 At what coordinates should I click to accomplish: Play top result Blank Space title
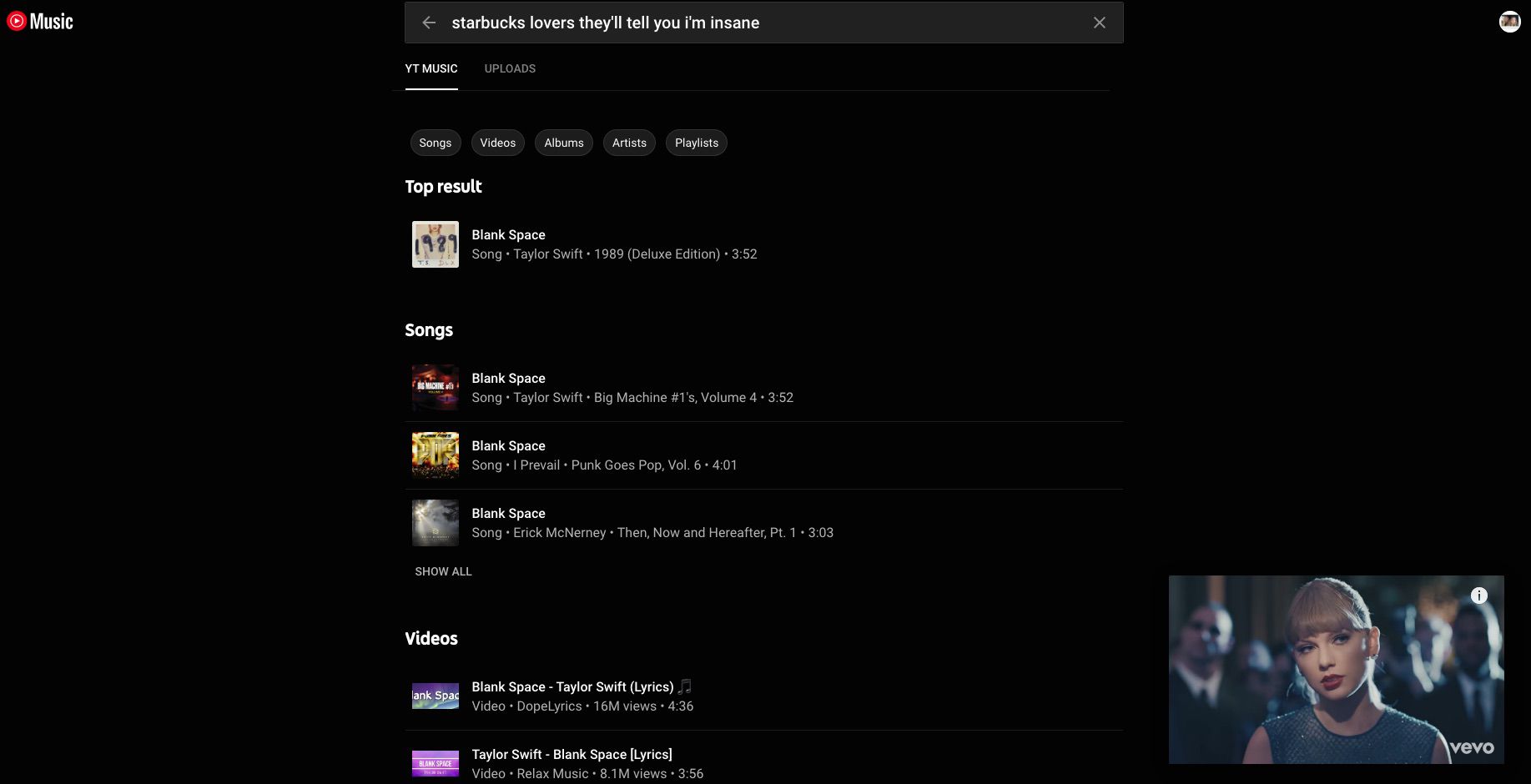tap(508, 235)
